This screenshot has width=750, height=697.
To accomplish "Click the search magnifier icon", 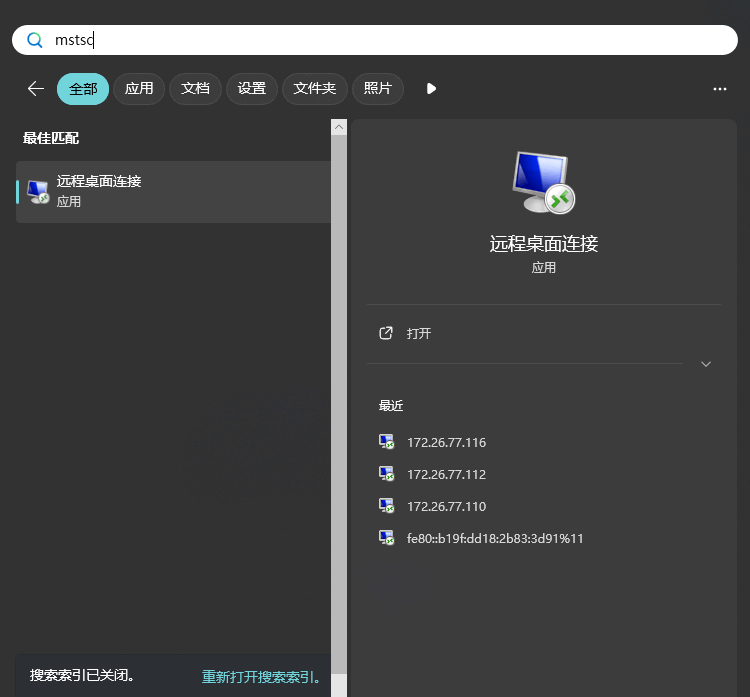I will [35, 40].
